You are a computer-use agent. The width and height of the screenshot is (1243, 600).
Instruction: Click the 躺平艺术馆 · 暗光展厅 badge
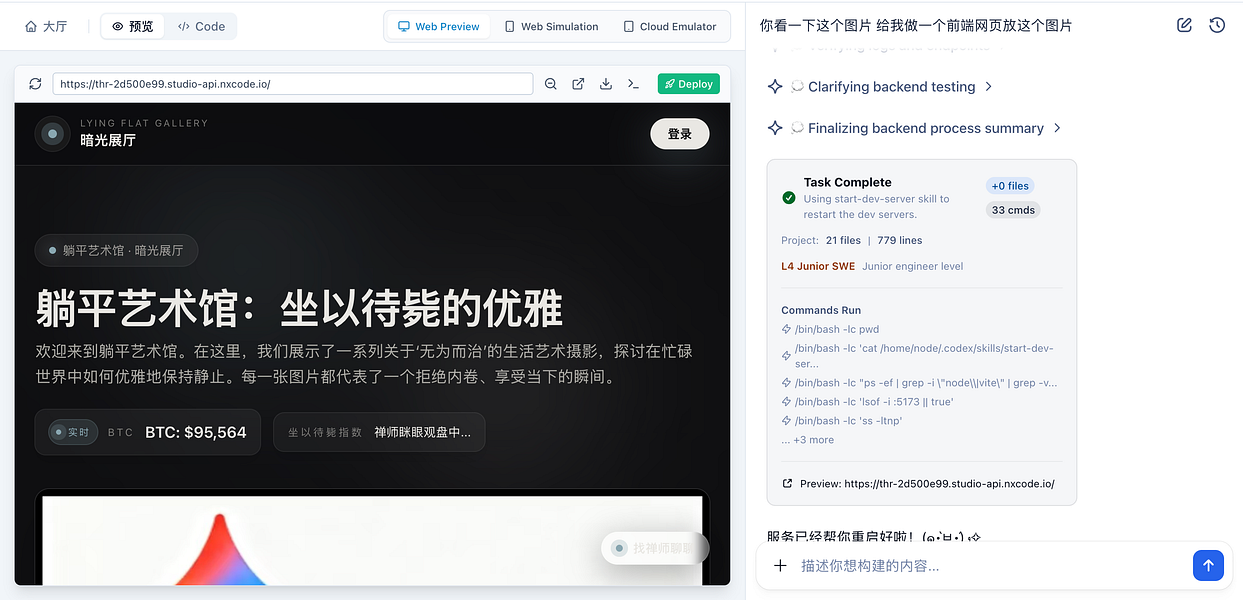(116, 251)
